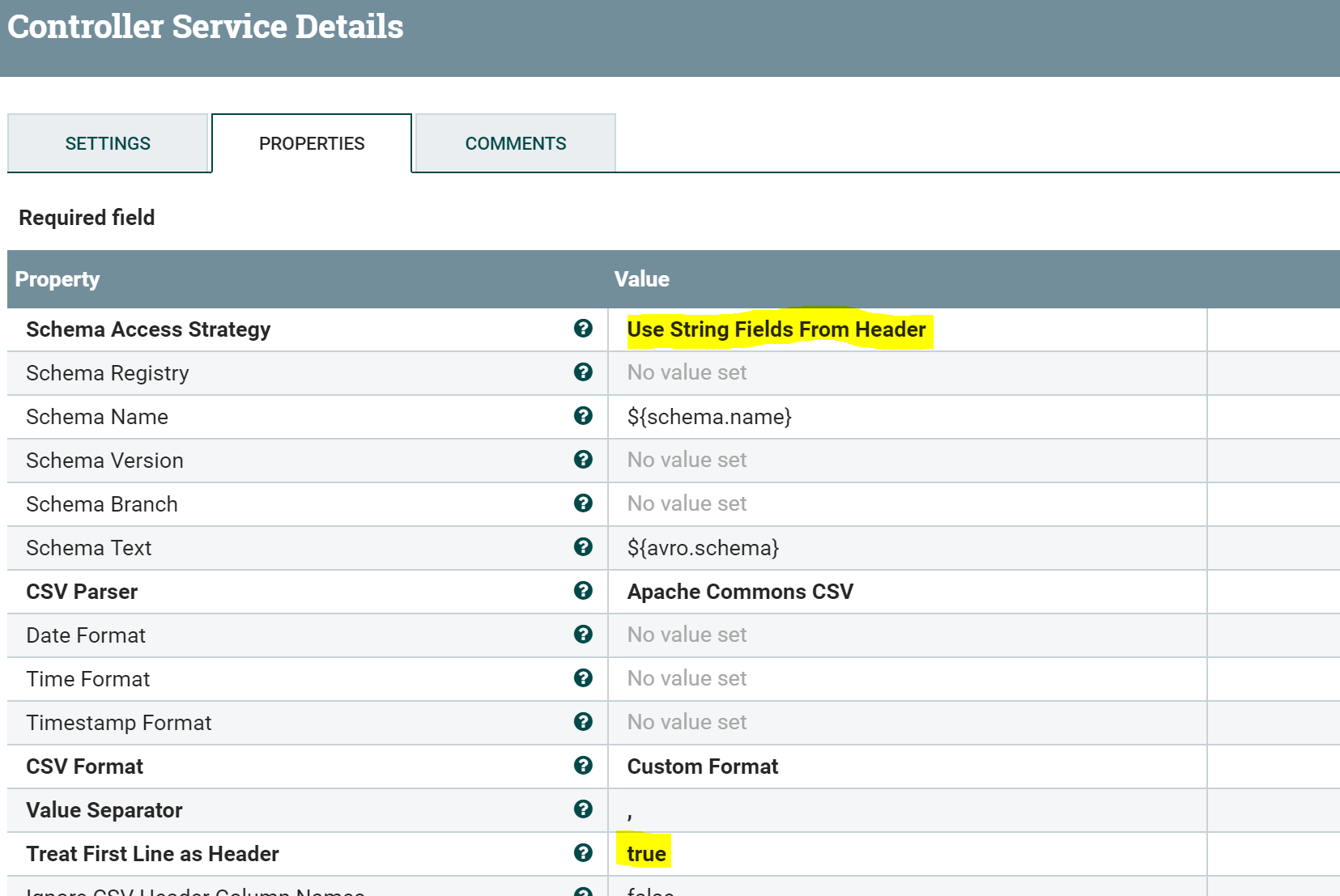Open the Comments tab
1340x896 pixels.
515,142
